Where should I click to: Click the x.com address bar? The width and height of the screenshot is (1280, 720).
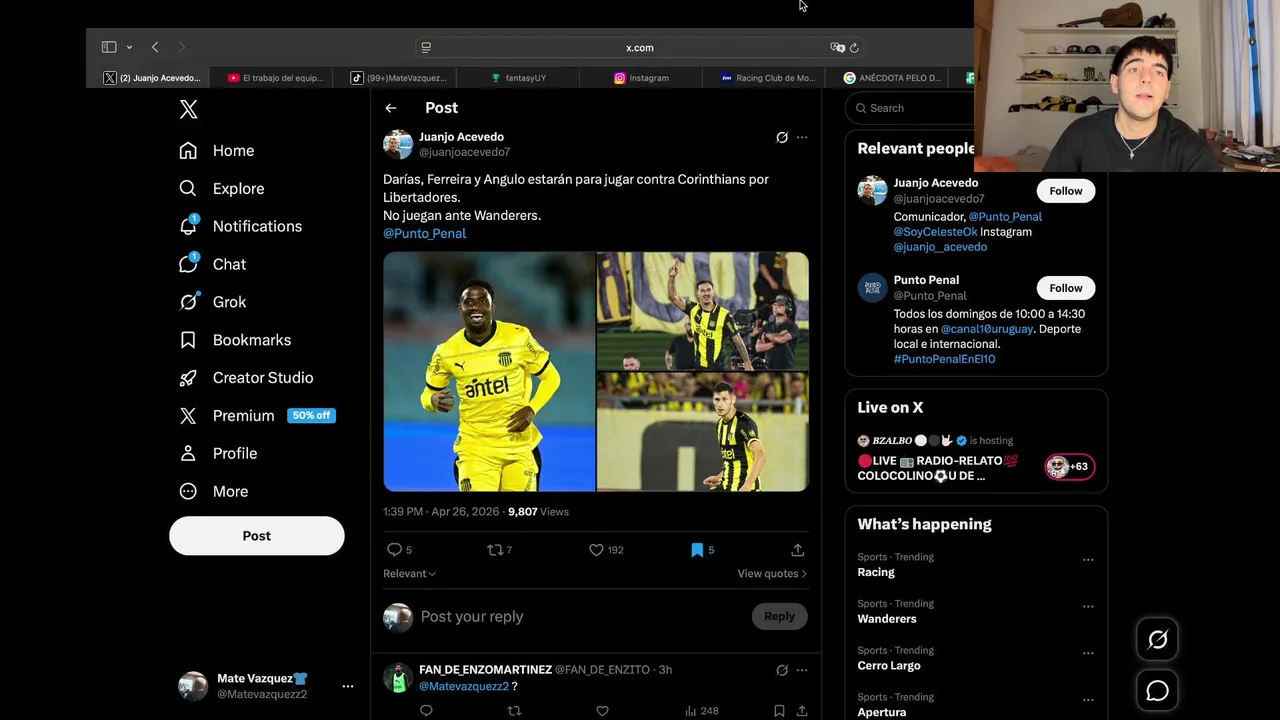point(640,47)
